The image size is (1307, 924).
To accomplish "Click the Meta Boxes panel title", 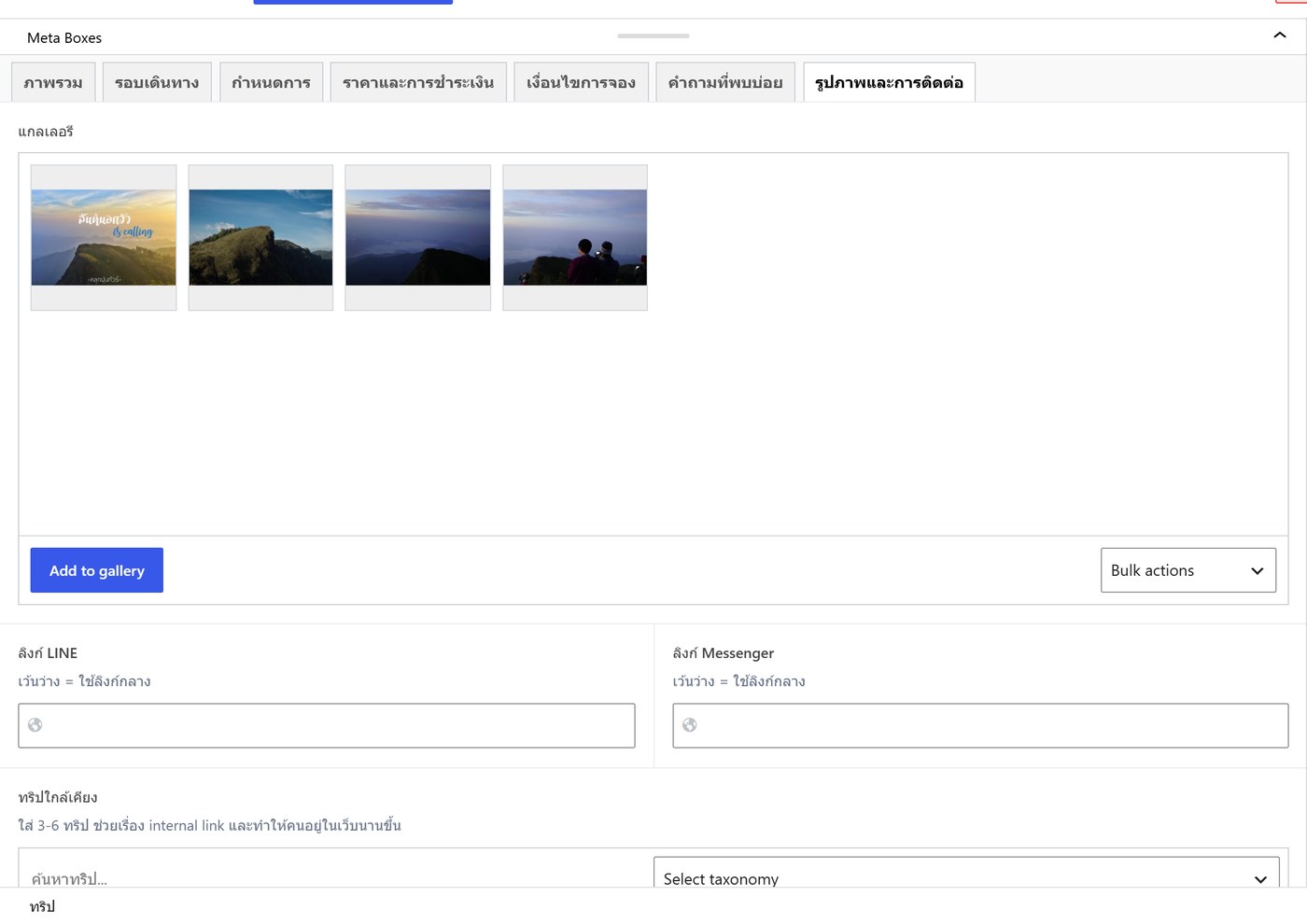I will coord(64,38).
